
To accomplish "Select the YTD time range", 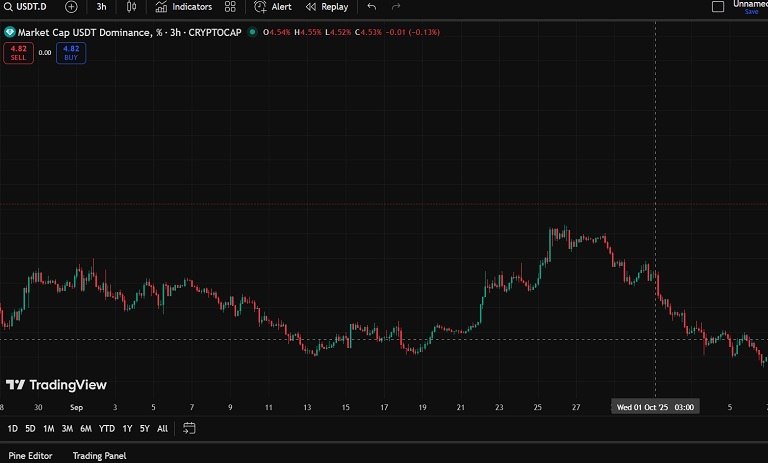I will point(106,429).
